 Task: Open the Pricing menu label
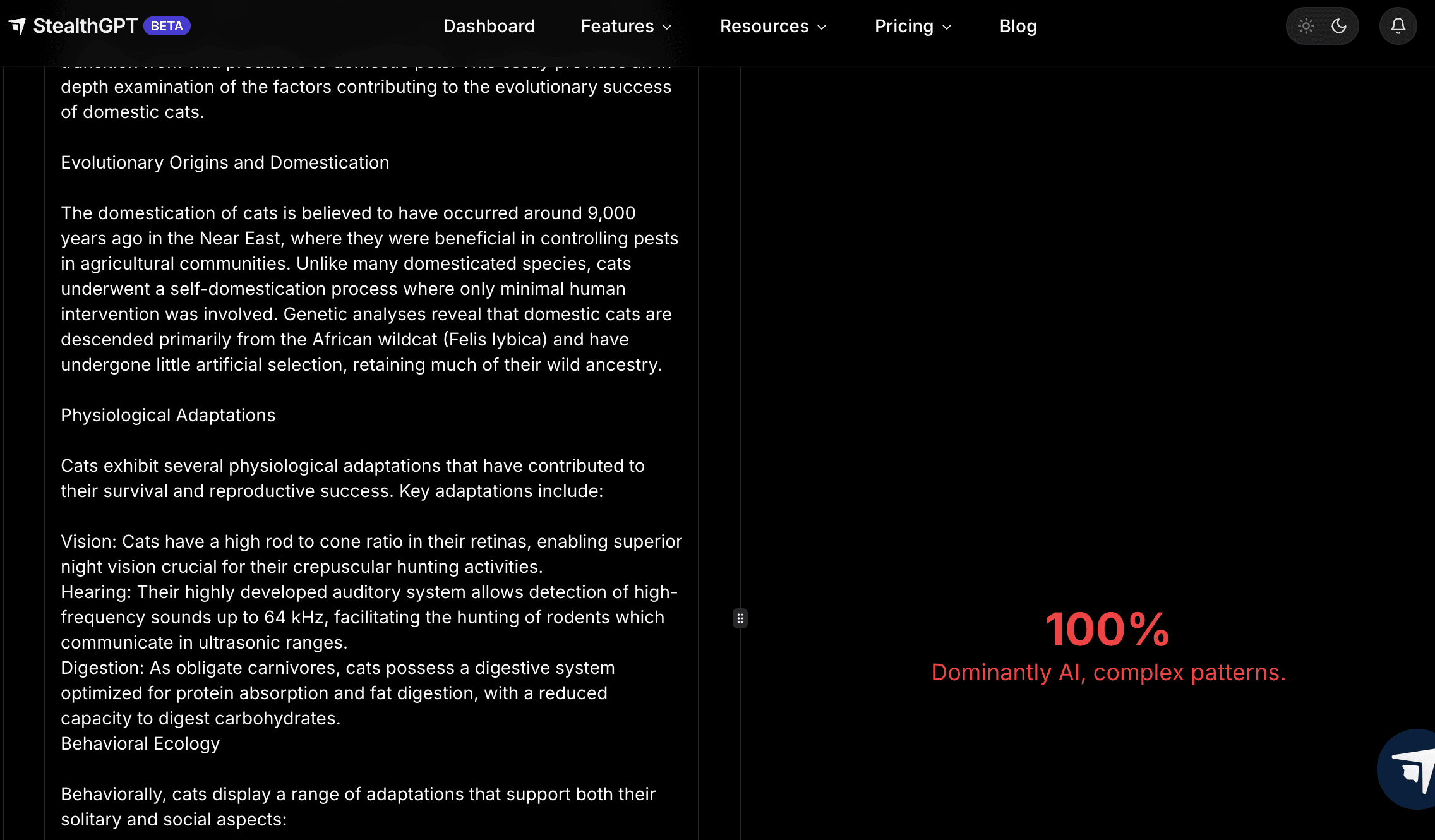(x=903, y=26)
